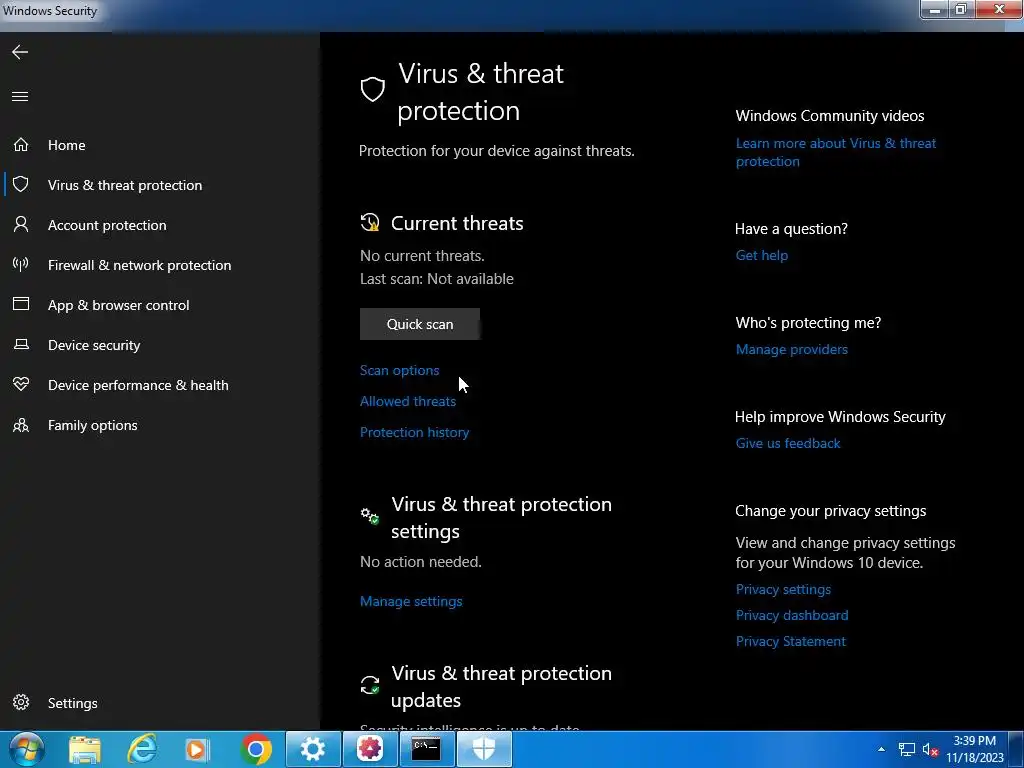Image resolution: width=1024 pixels, height=768 pixels.
Task: Open Device security page
Action: pyautogui.click(x=94, y=345)
